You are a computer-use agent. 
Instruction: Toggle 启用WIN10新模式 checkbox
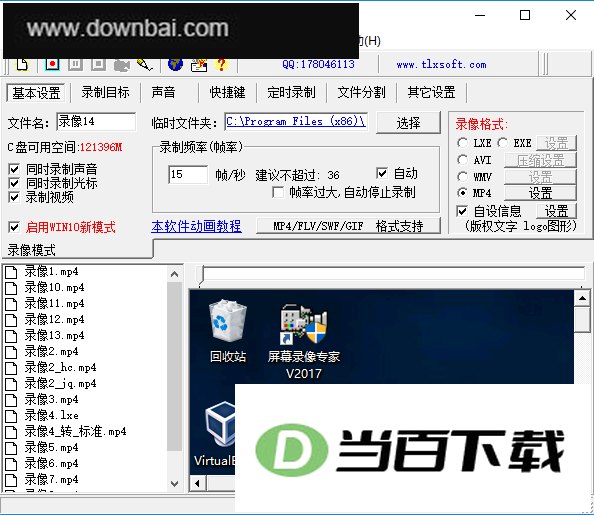[x=14, y=227]
